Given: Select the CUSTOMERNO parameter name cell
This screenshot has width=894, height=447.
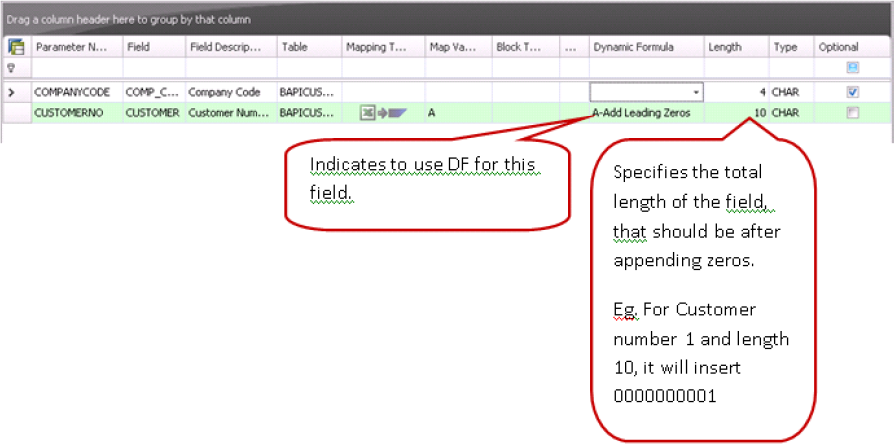Looking at the screenshot, I should [x=75, y=113].
